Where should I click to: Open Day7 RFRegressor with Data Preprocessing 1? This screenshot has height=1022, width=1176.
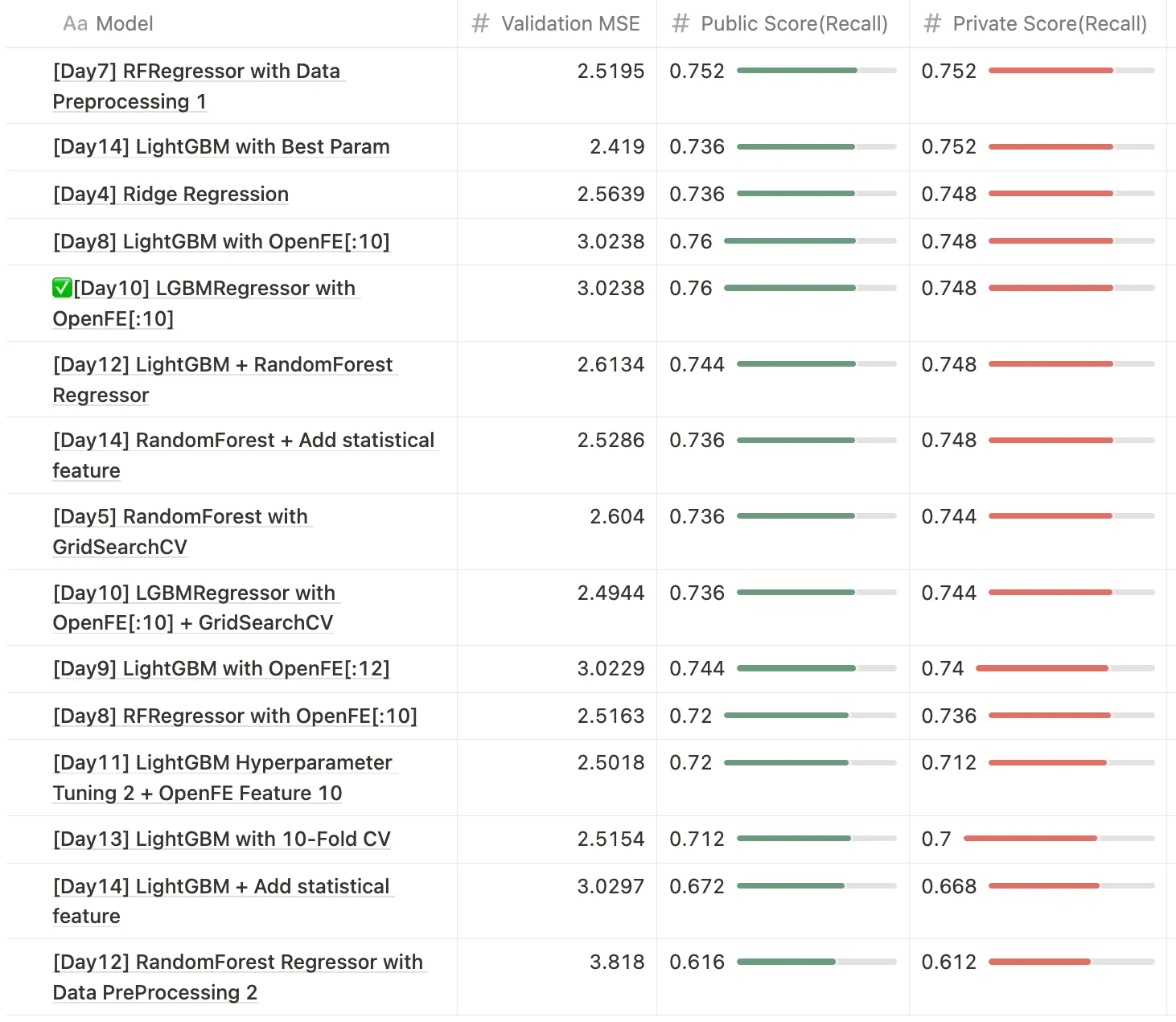(196, 72)
